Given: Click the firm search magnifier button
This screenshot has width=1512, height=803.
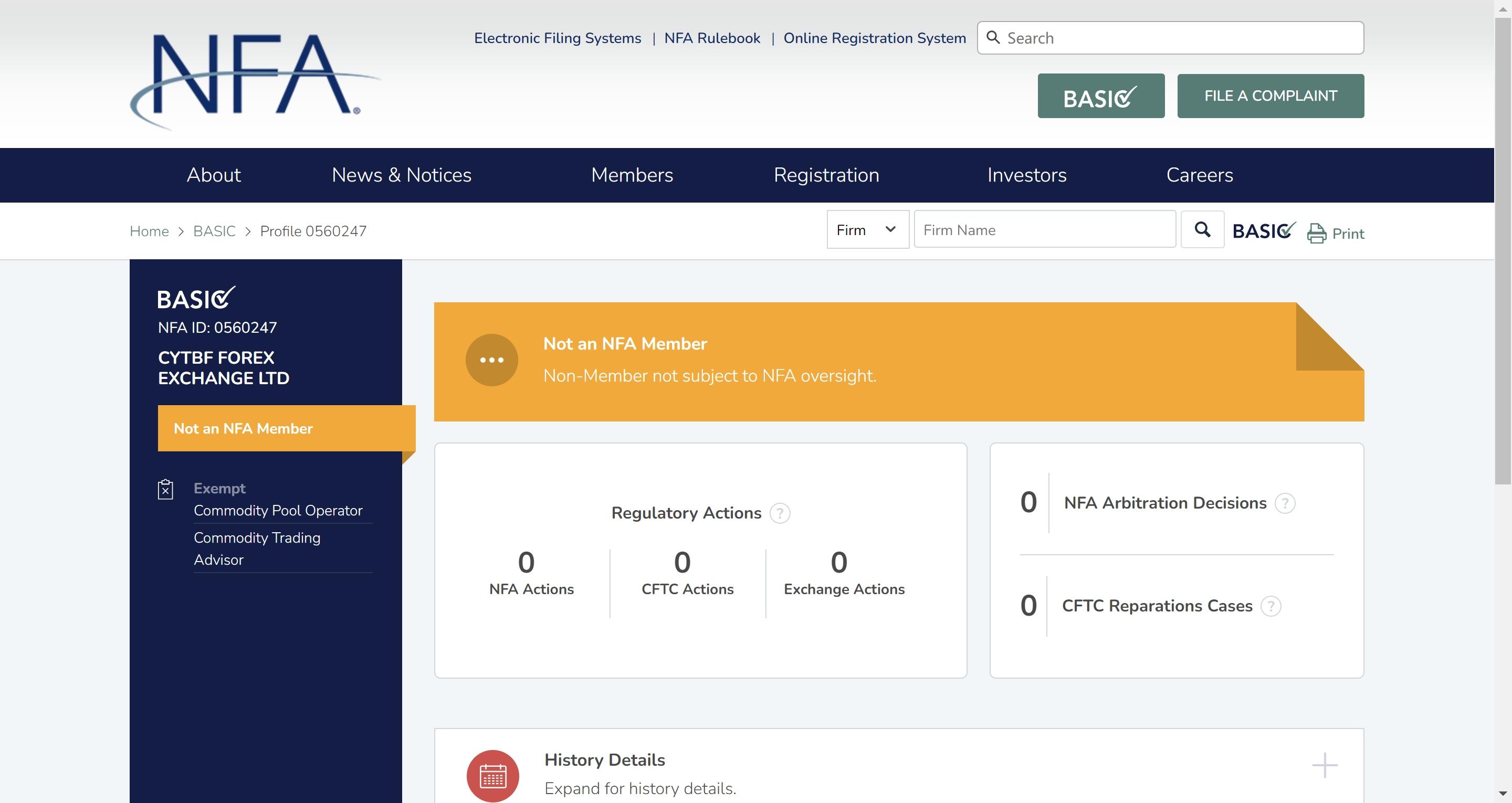Looking at the screenshot, I should click(1202, 229).
